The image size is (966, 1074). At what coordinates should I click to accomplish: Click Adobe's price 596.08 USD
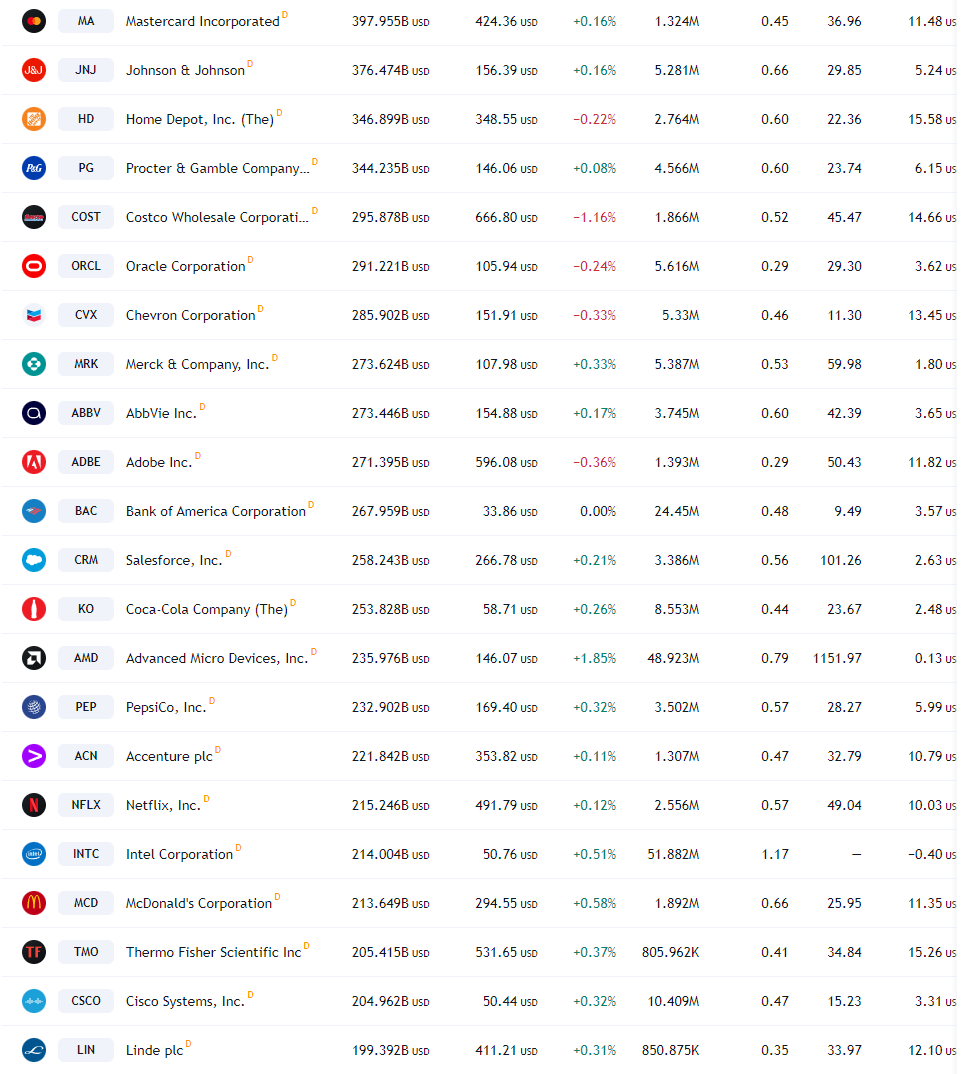[506, 462]
